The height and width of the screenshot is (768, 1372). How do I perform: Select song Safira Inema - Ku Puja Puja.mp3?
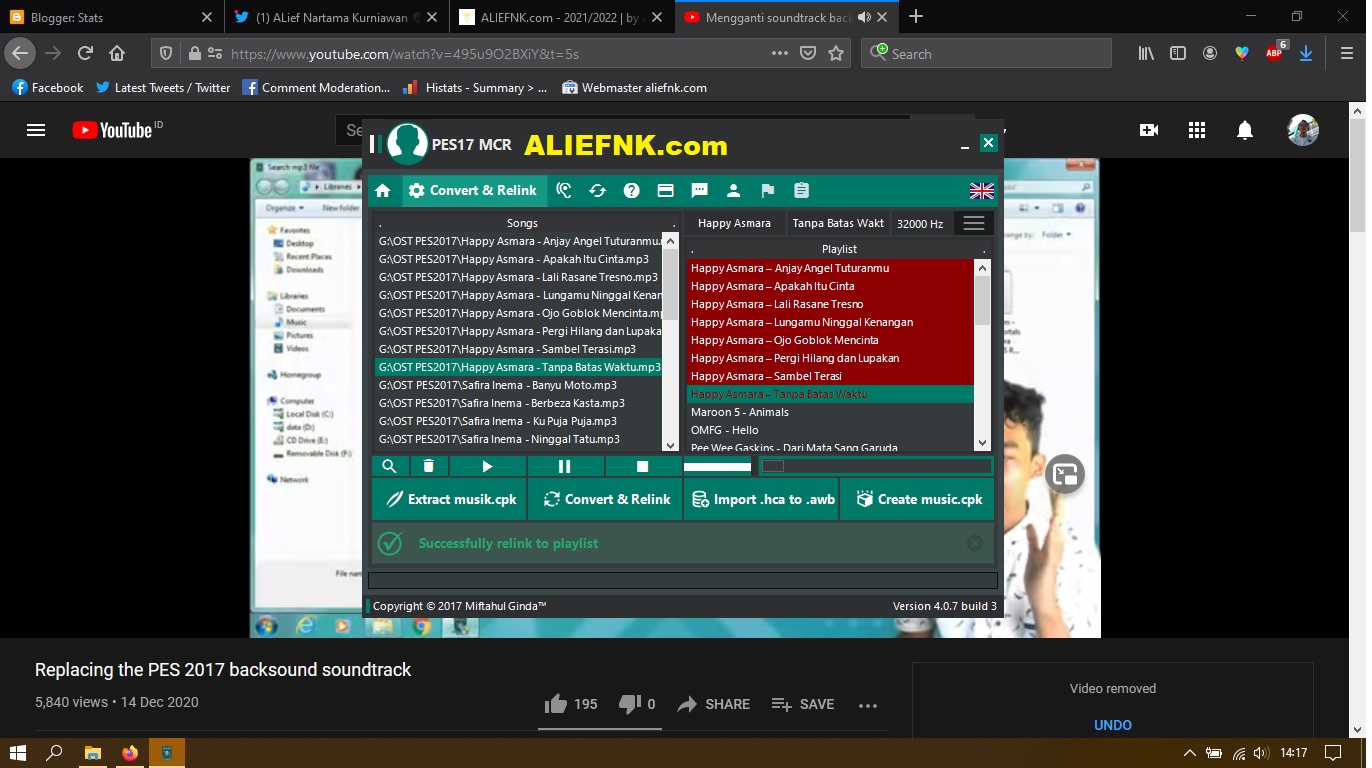point(518,421)
